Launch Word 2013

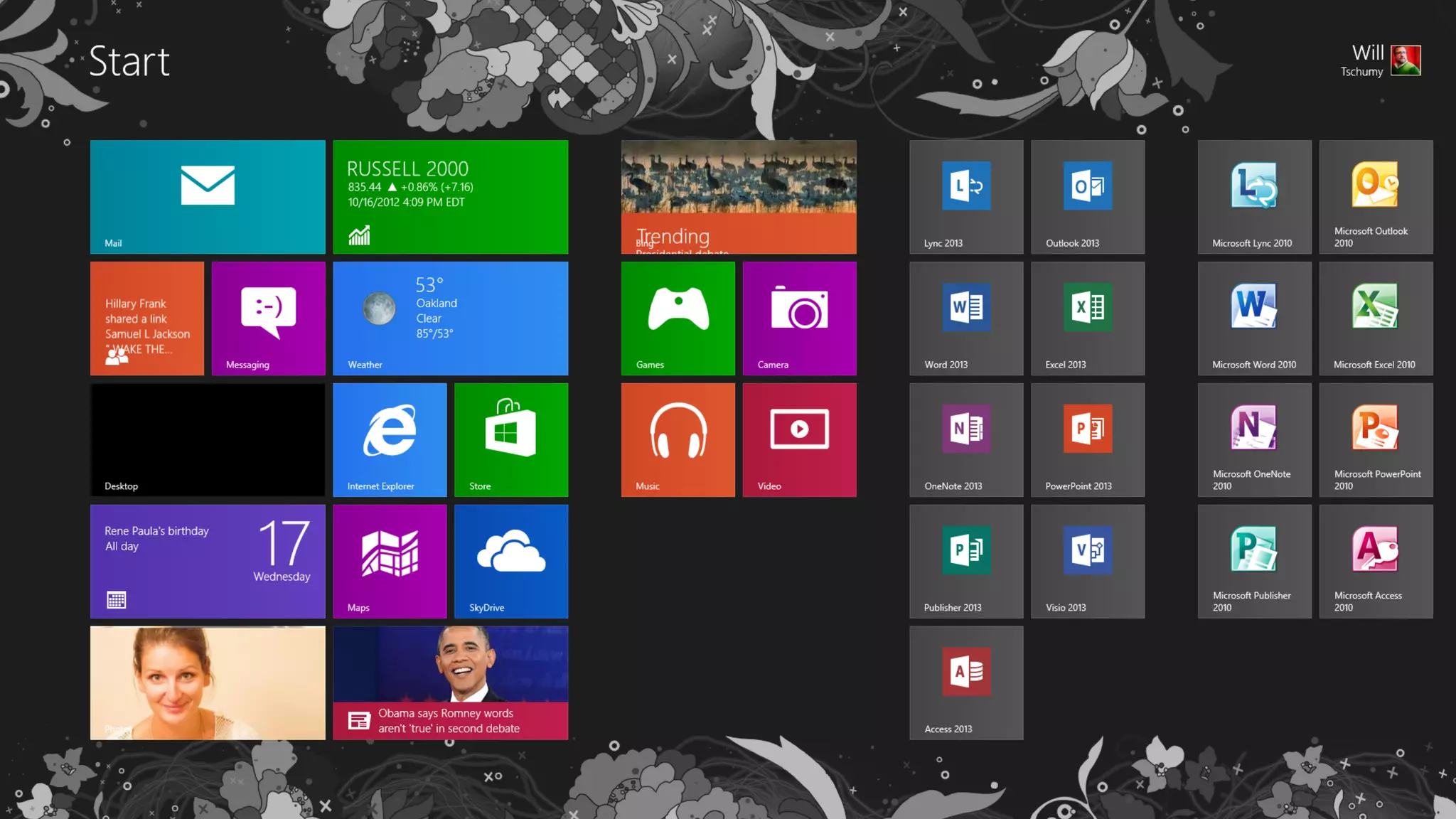[966, 318]
